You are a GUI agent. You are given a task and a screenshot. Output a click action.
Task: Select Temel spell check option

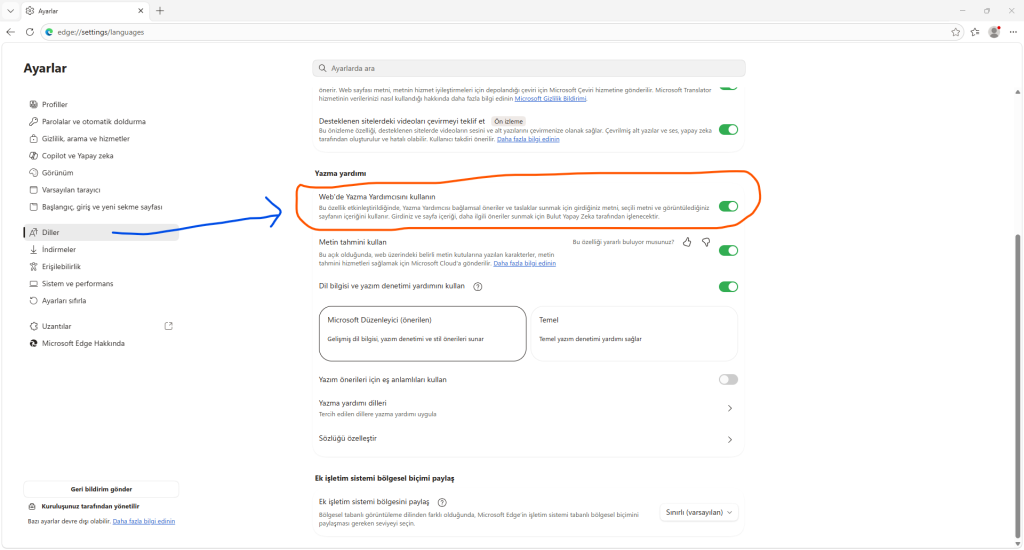634,333
